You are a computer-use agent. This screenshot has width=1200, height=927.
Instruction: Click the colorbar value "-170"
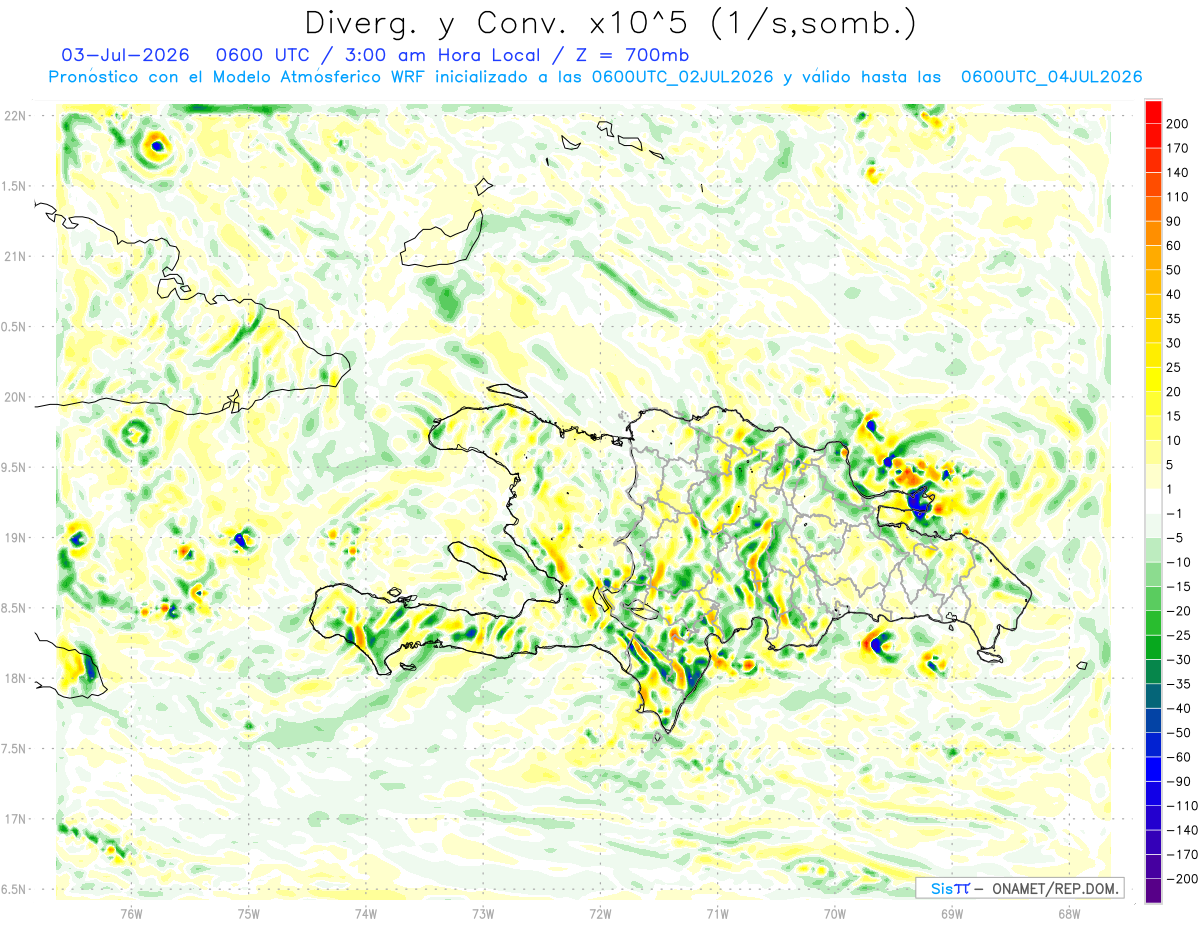pyautogui.click(x=1183, y=855)
